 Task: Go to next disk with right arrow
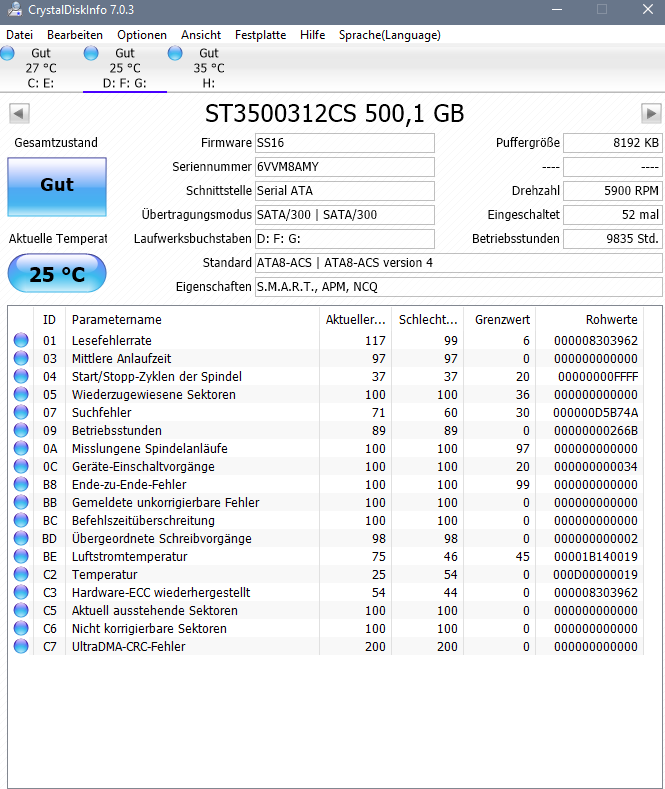pos(651,113)
